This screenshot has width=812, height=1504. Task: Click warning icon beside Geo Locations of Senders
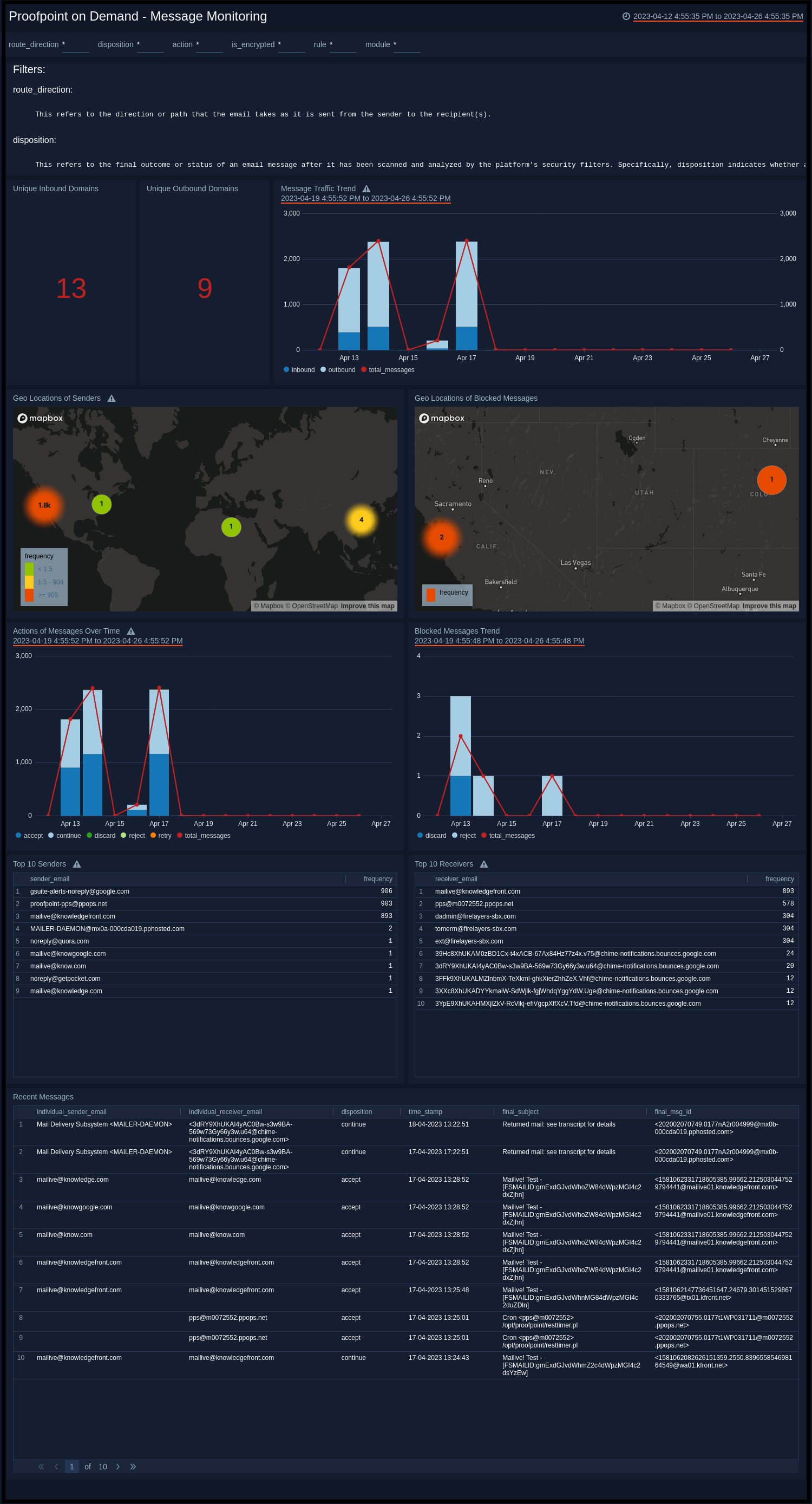pyautogui.click(x=112, y=398)
